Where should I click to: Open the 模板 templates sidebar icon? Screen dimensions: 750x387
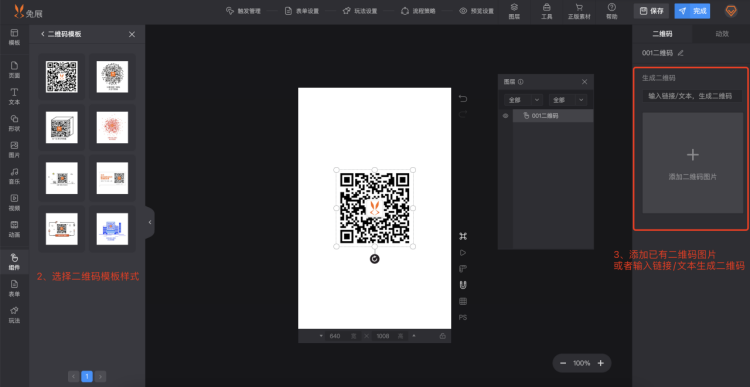coord(14,37)
